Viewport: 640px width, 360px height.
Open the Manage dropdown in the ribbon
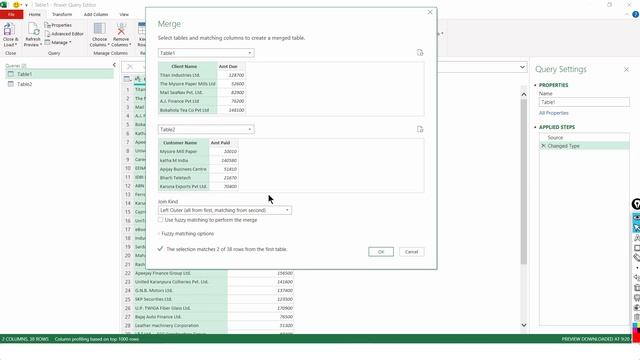pyautogui.click(x=58, y=42)
